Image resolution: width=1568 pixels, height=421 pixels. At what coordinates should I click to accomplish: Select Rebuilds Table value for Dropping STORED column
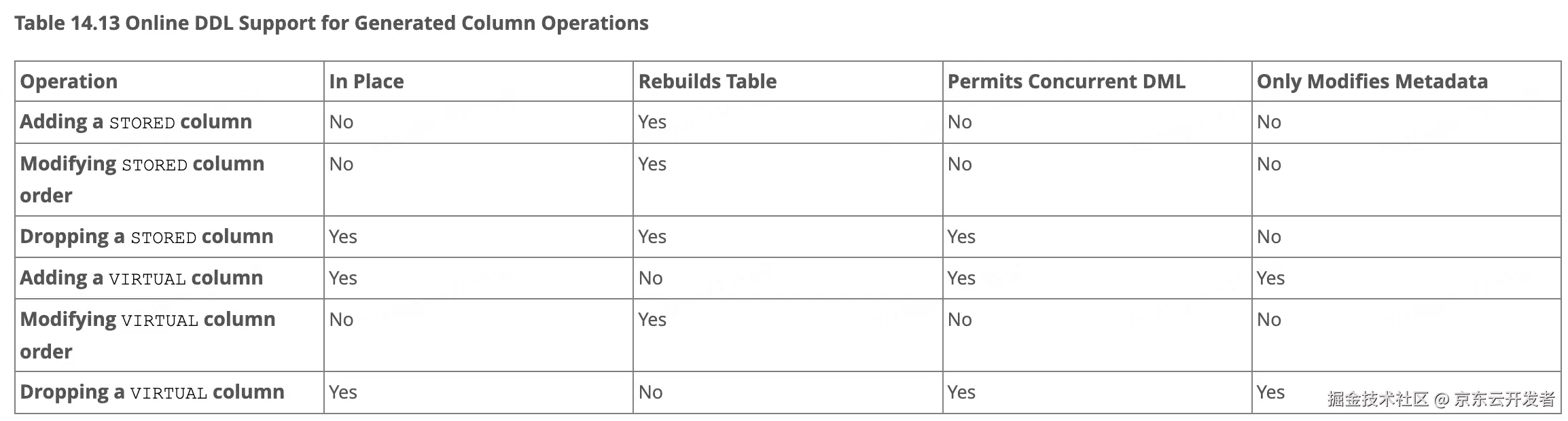(652, 236)
